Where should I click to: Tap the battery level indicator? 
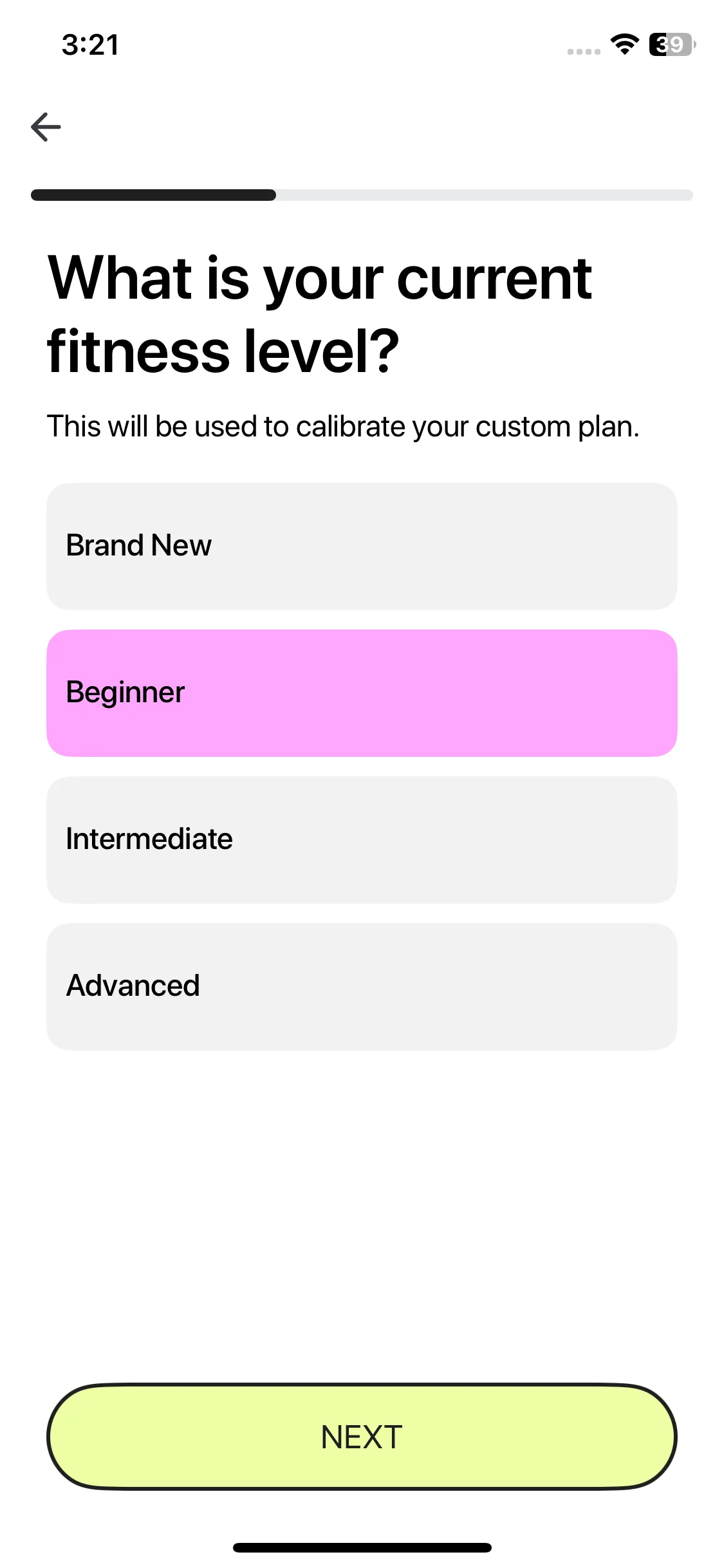click(672, 44)
